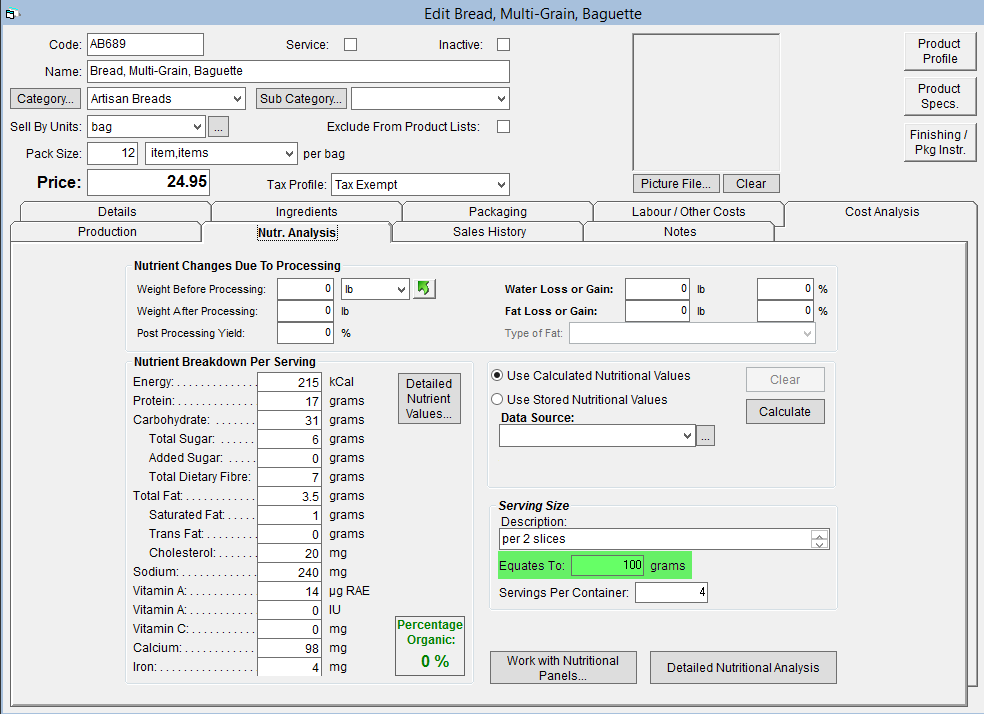Switch to the Details tab
This screenshot has width=984, height=714.
pyautogui.click(x=117, y=211)
